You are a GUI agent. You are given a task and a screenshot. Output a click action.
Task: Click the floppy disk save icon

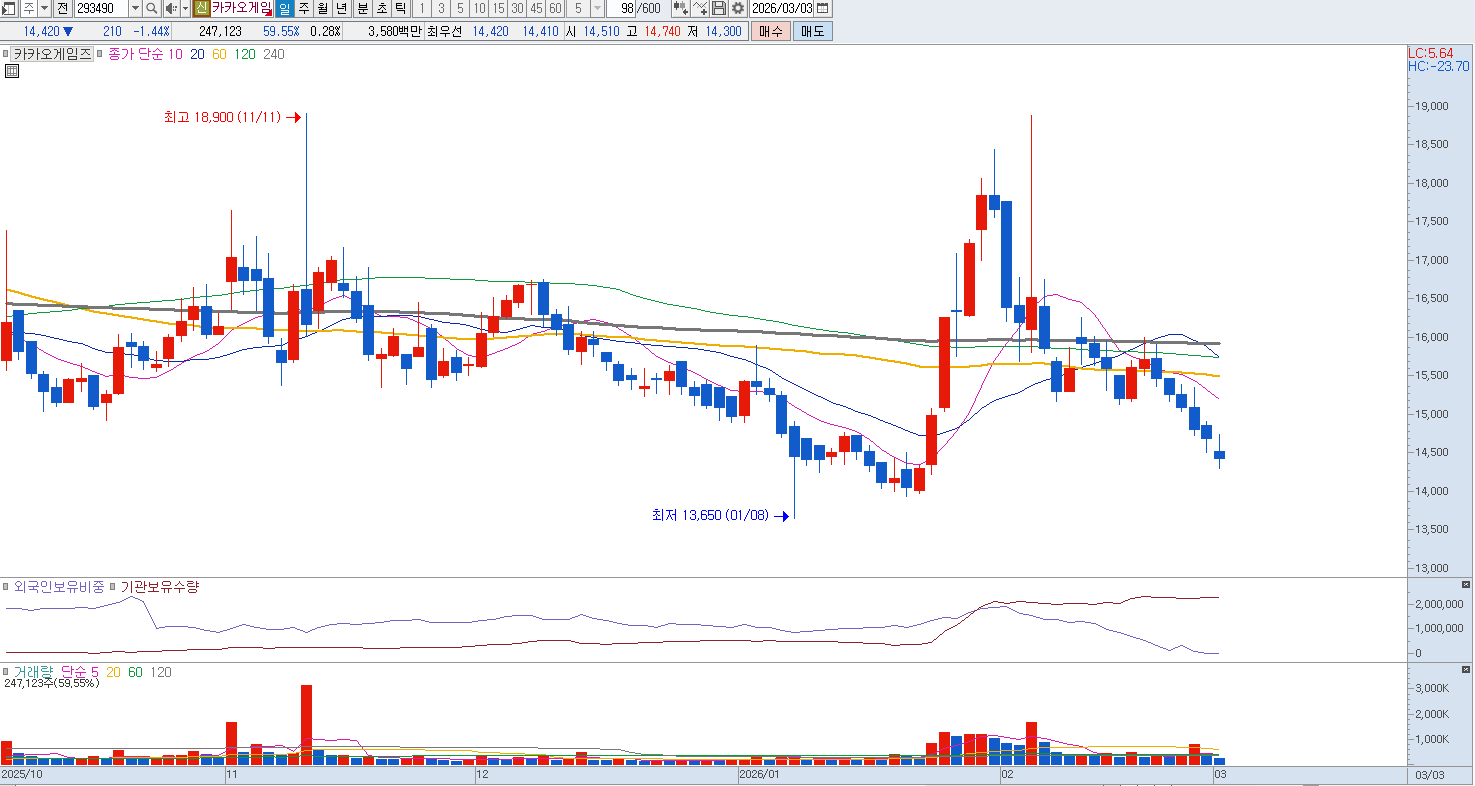(719, 8)
